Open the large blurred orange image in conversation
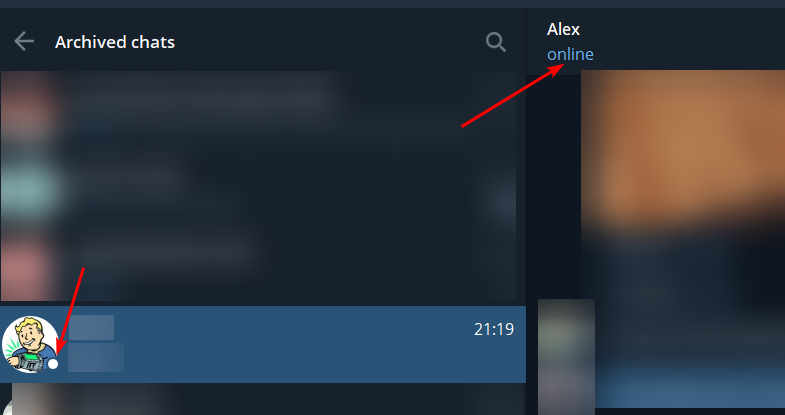 click(683, 238)
